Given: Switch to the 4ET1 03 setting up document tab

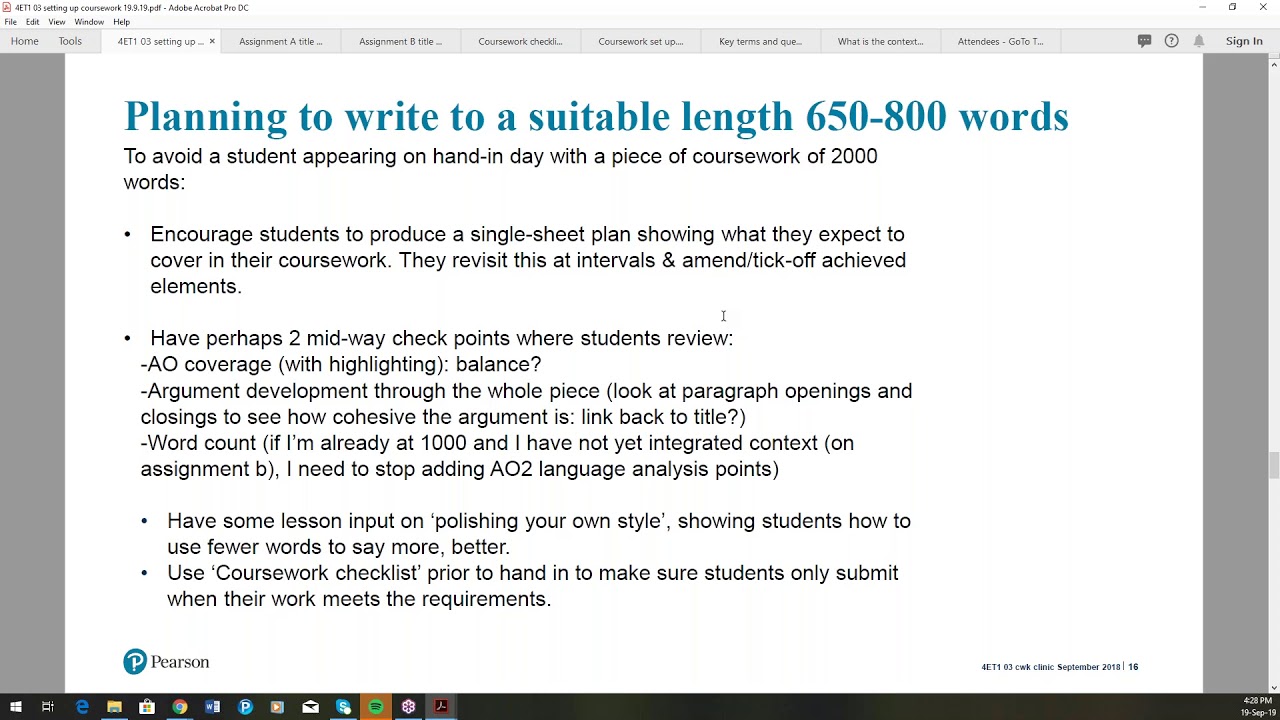Looking at the screenshot, I should pos(160,42).
